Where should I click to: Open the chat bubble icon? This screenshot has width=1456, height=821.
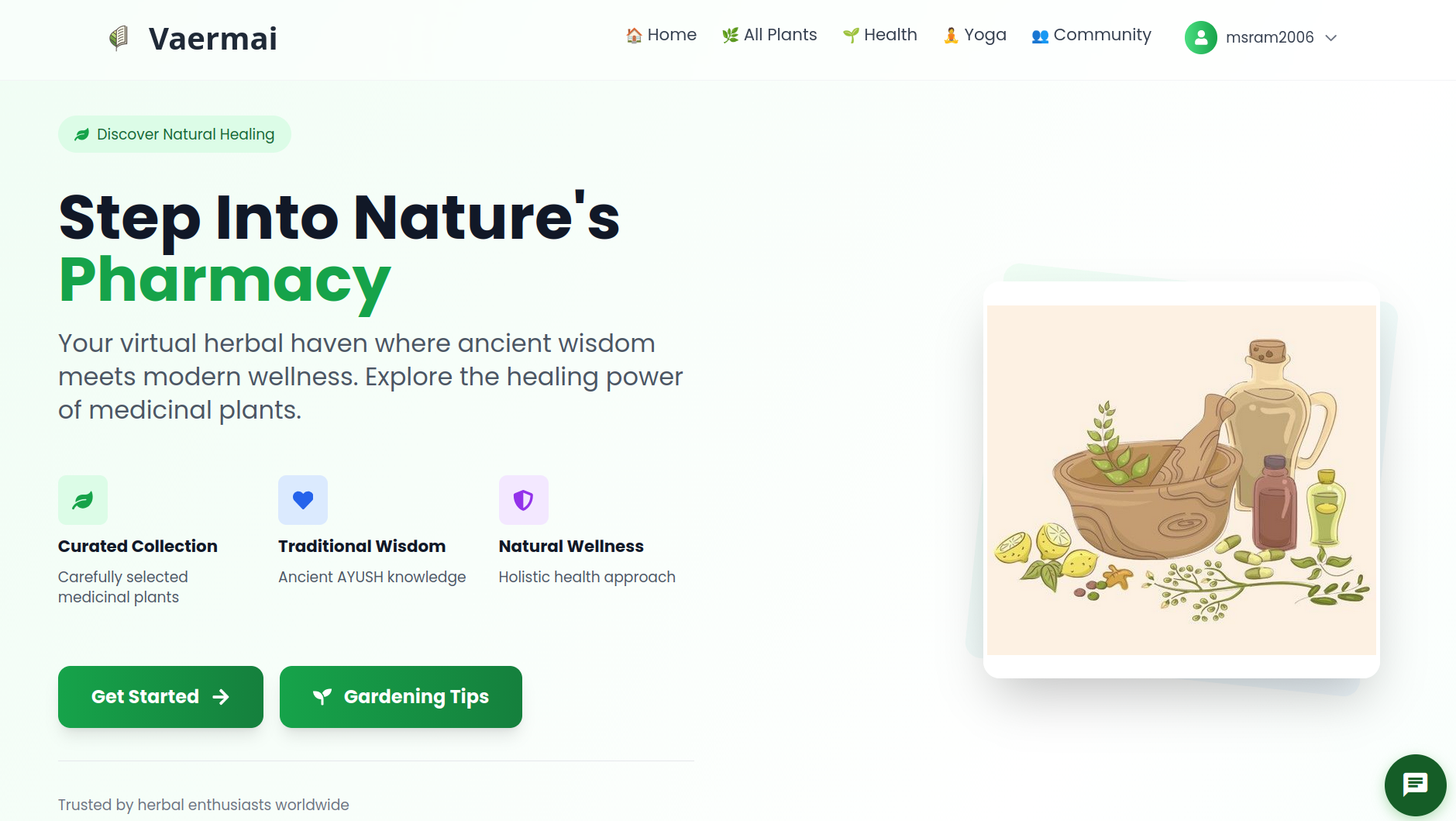1415,785
